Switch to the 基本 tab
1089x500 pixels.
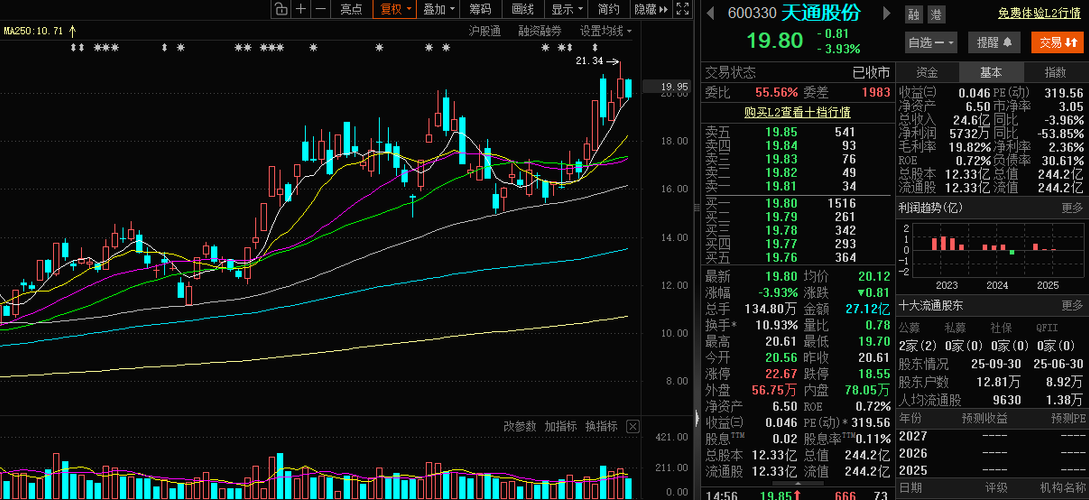[x=990, y=72]
